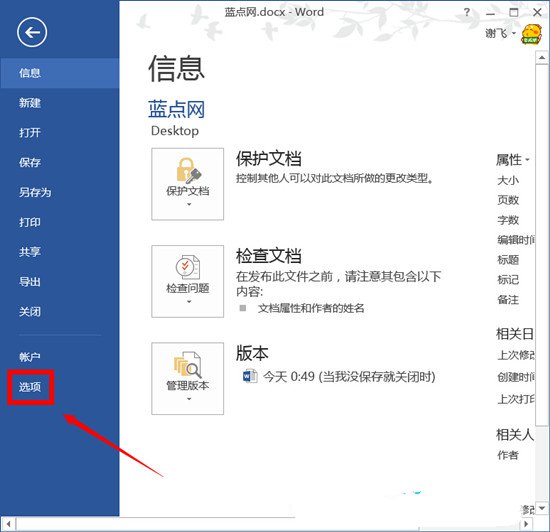Screen dimensions: 550x532
Task: Click the dropdown arrow under 检查问题 button
Action: (x=189, y=302)
